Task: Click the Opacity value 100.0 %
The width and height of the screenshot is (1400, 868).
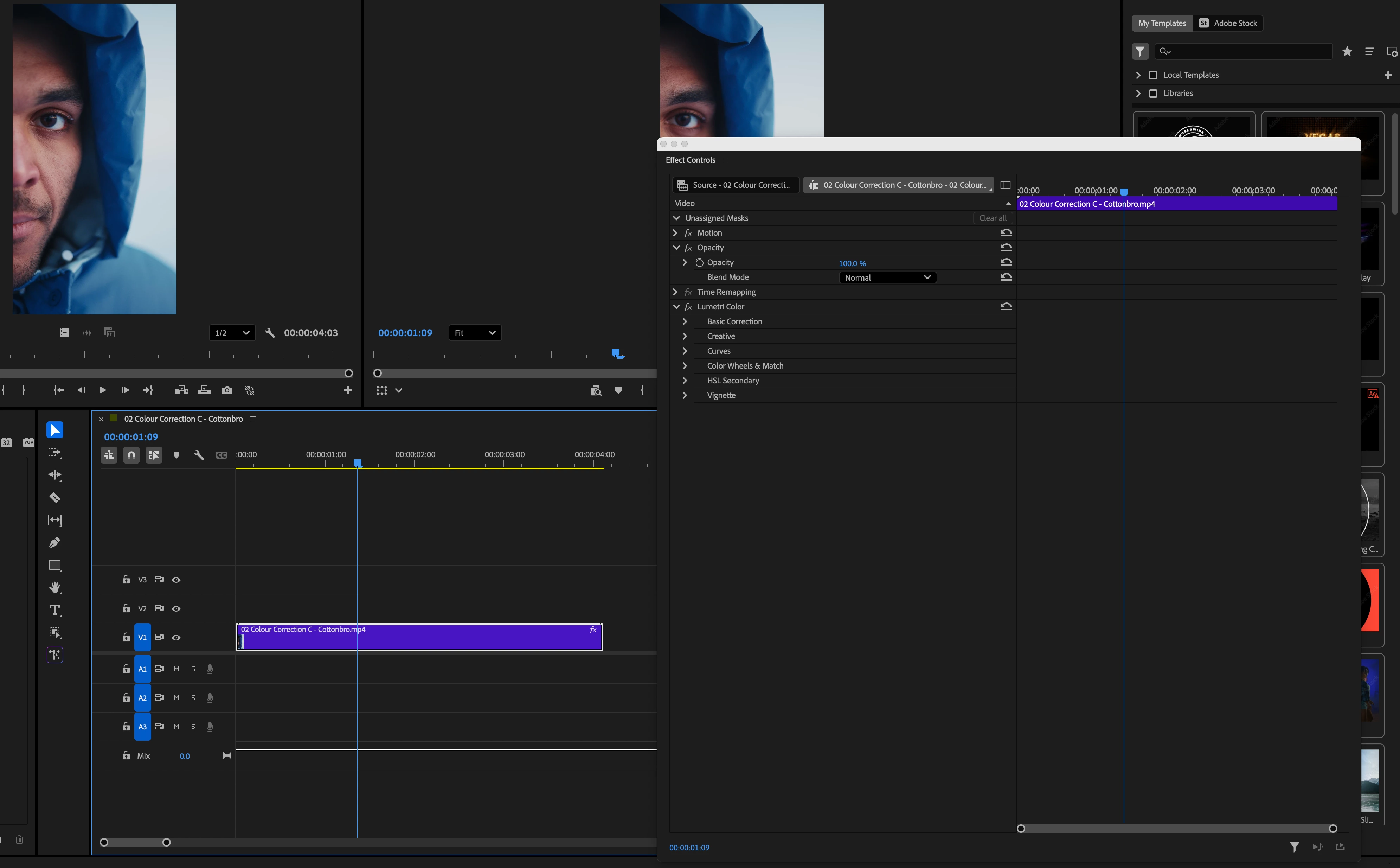Action: coord(852,263)
